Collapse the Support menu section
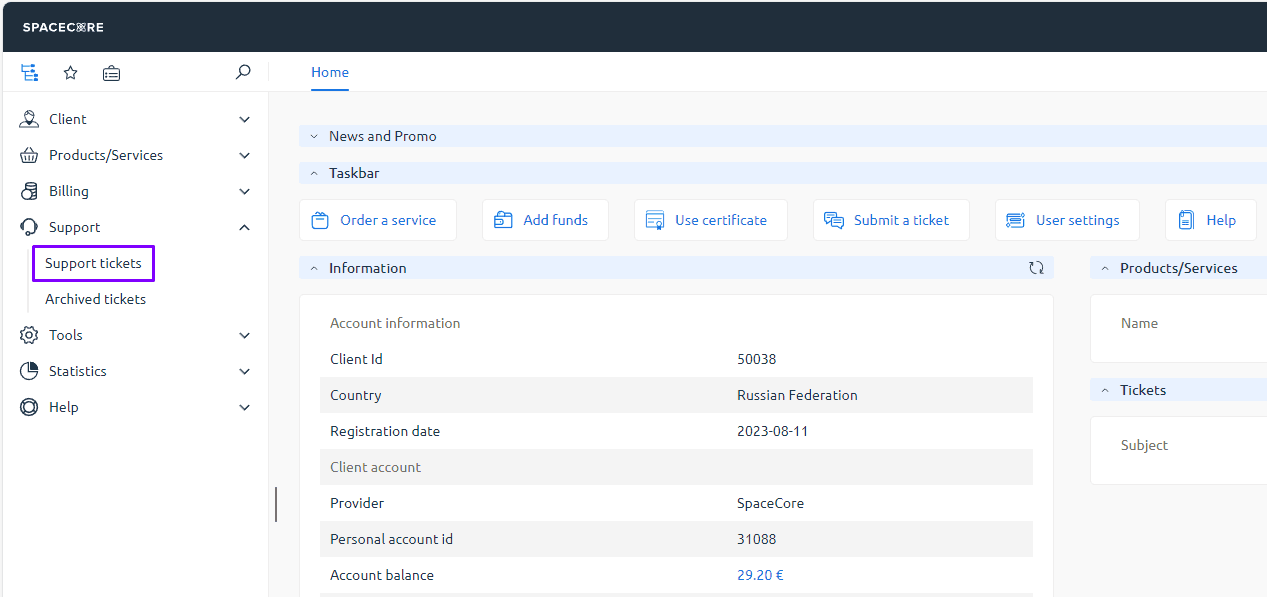The image size is (1267, 597). pyautogui.click(x=134, y=227)
